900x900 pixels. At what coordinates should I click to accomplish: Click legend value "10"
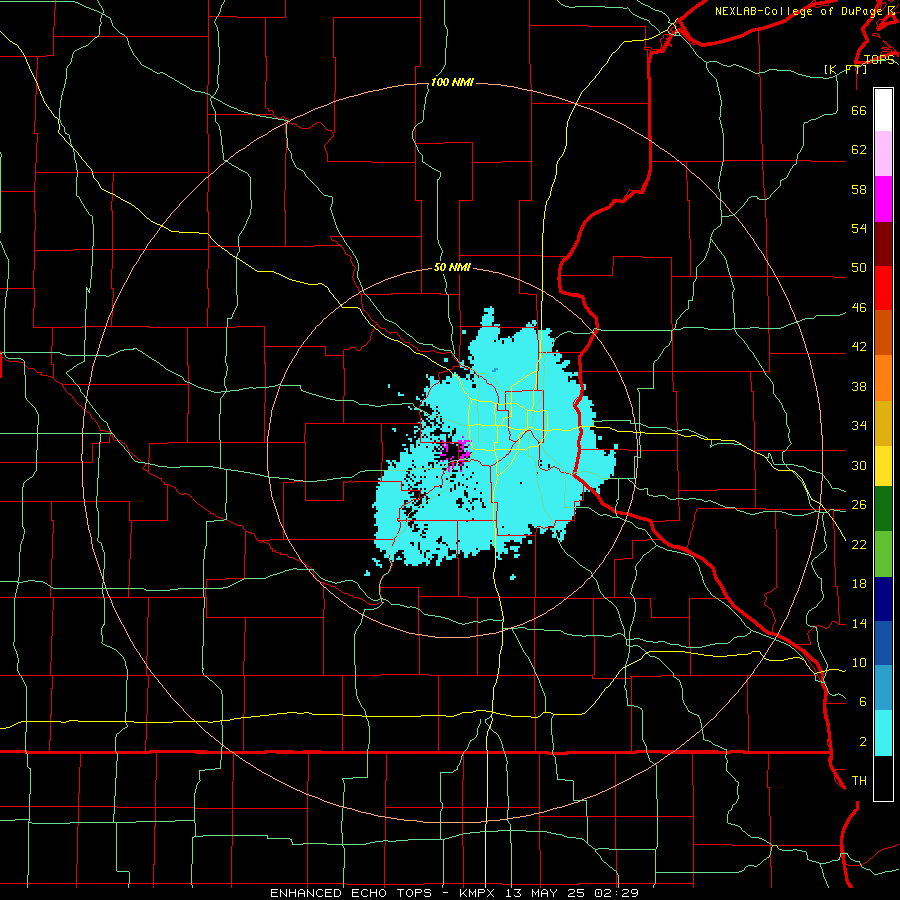(859, 662)
